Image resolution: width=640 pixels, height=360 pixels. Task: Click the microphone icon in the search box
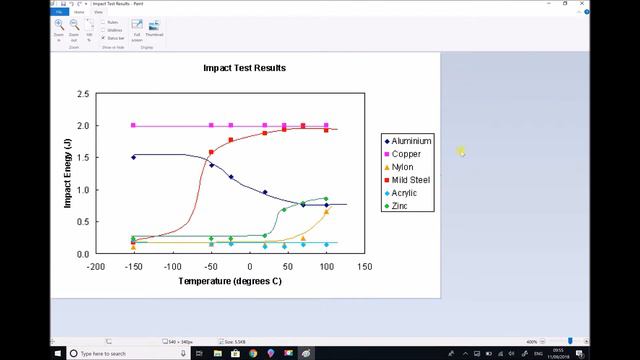tap(183, 353)
